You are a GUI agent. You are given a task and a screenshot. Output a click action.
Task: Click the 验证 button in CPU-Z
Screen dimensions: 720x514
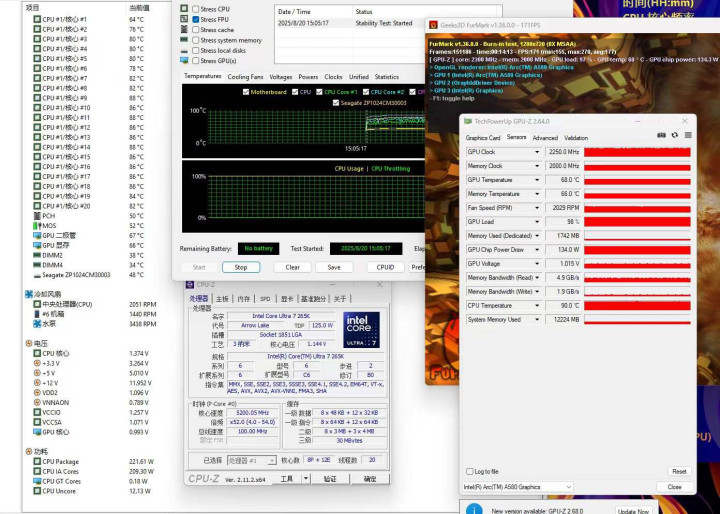[x=330, y=479]
